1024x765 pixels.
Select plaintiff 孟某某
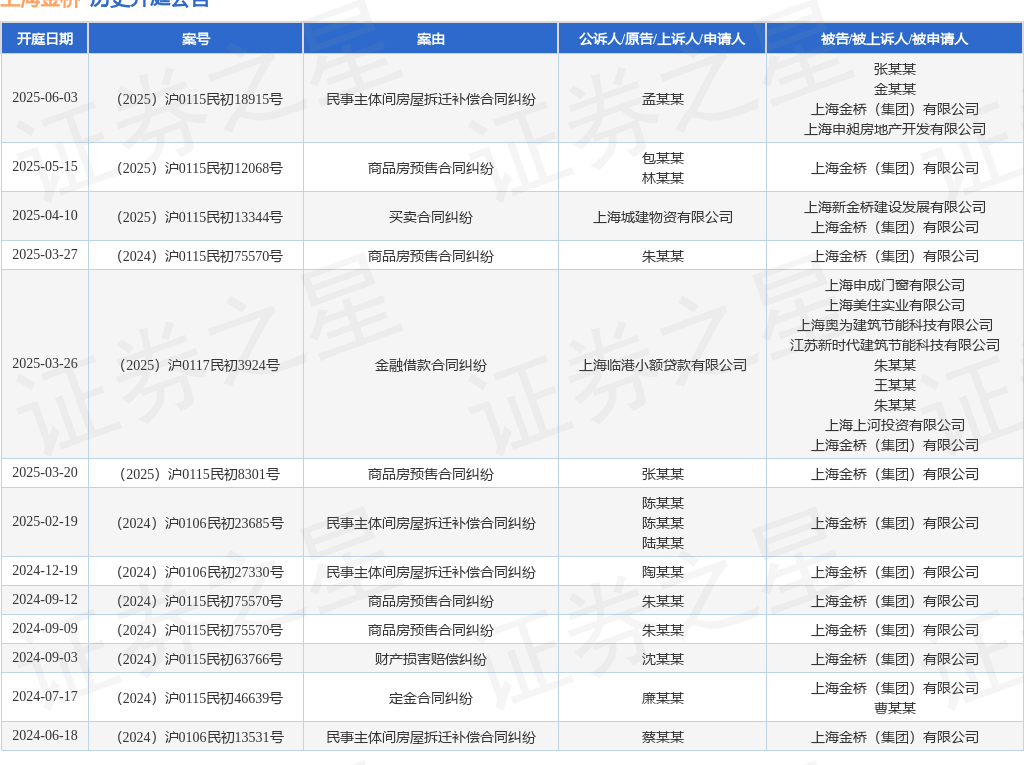[x=662, y=99]
